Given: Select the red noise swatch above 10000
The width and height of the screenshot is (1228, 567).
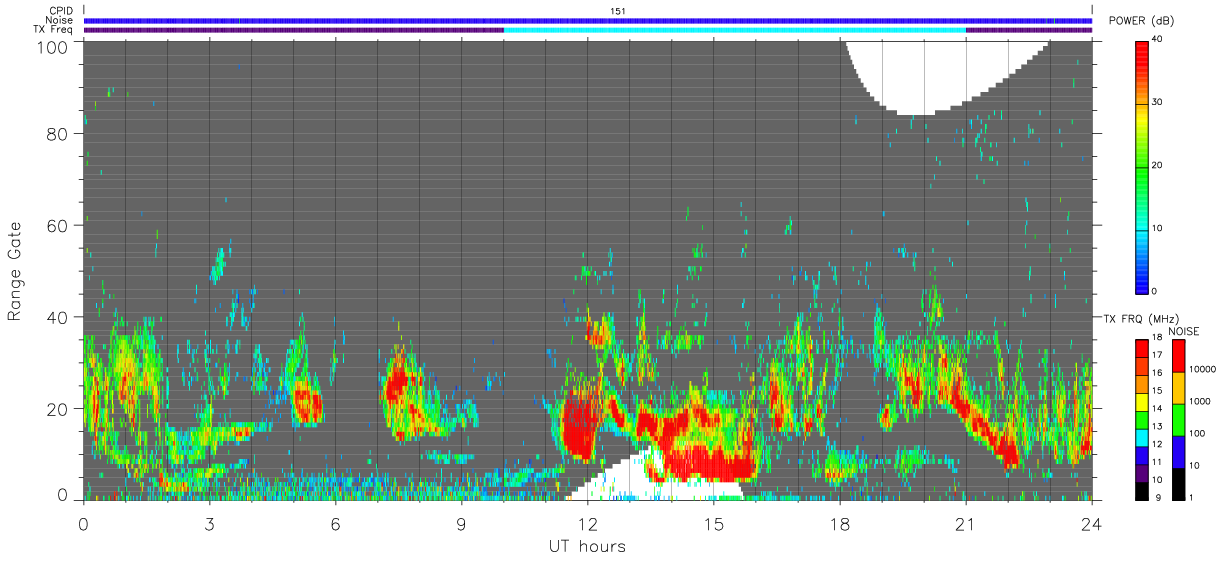Looking at the screenshot, I should pos(1178,356).
